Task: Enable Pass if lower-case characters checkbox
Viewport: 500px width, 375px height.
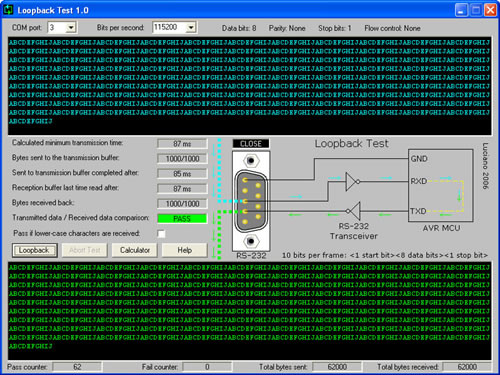Action: pyautogui.click(x=161, y=234)
